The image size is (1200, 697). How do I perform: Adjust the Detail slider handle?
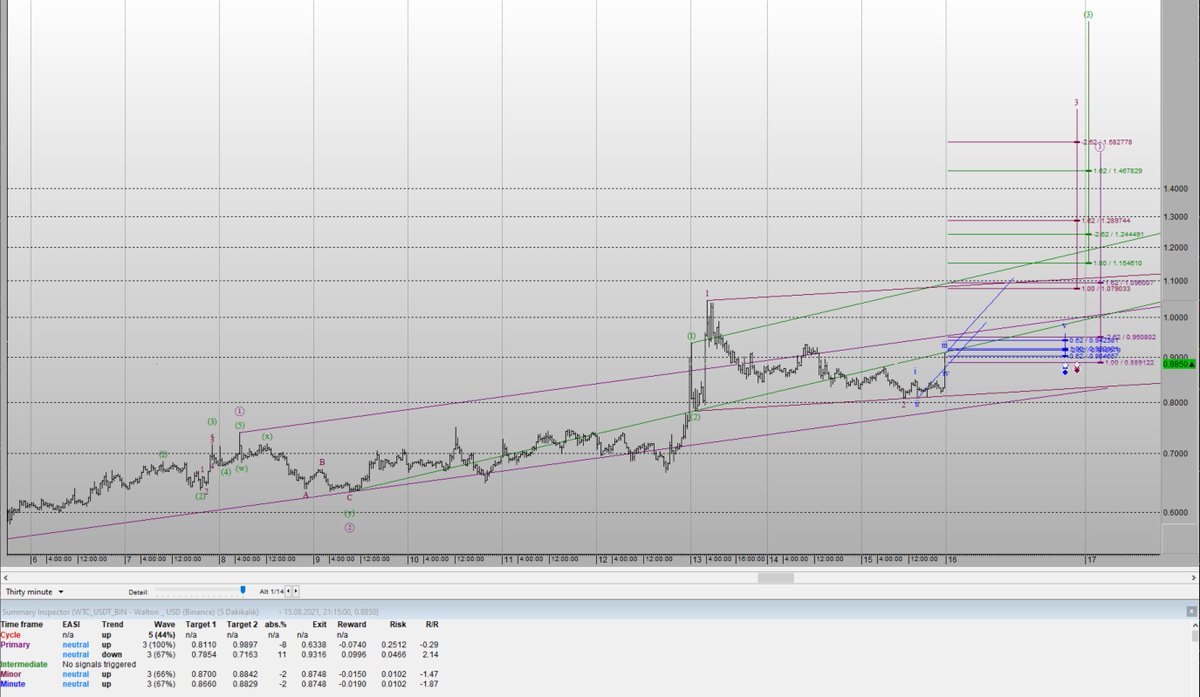pyautogui.click(x=242, y=591)
